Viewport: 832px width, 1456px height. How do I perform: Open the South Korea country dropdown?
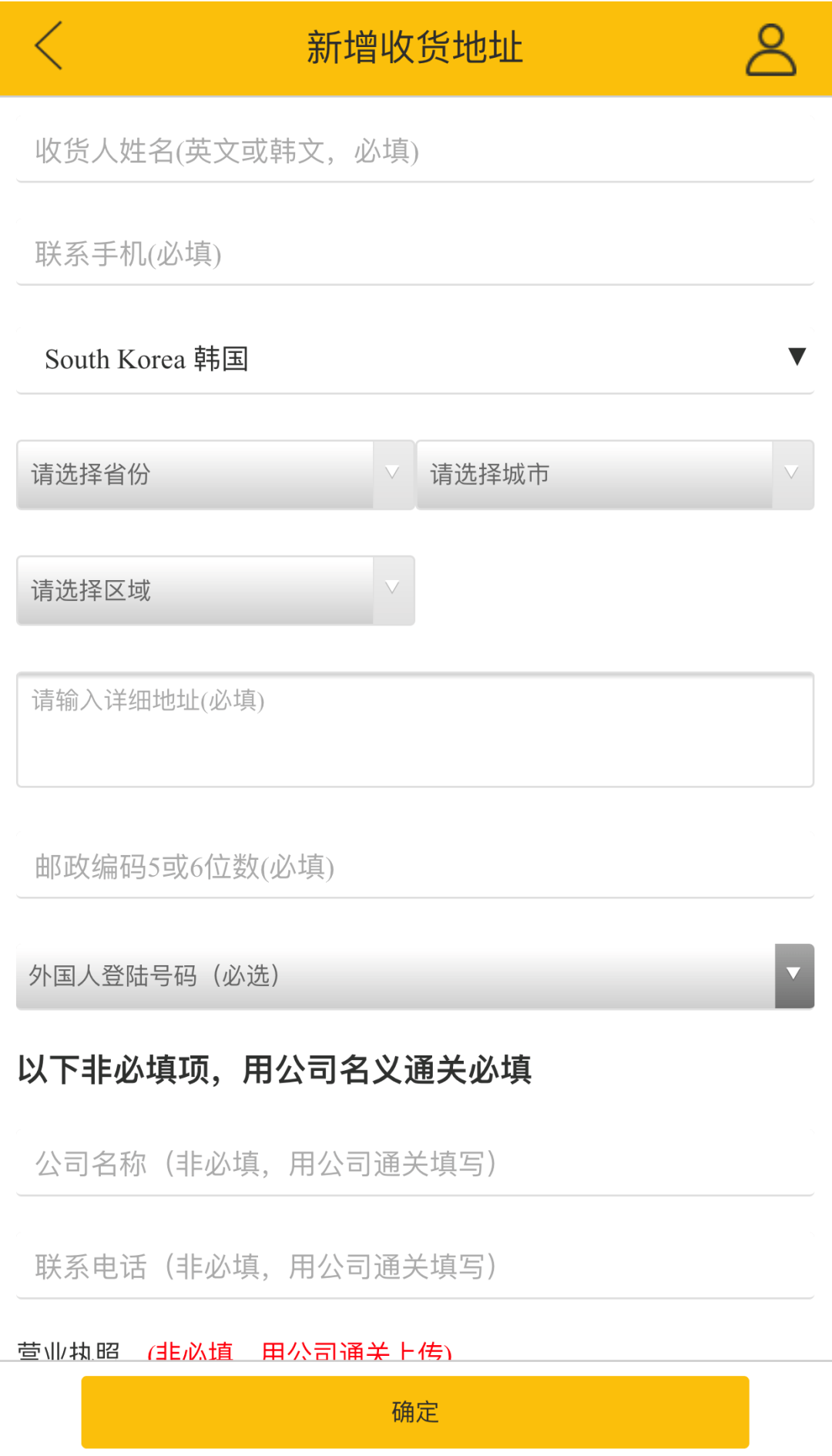pyautogui.click(x=416, y=359)
